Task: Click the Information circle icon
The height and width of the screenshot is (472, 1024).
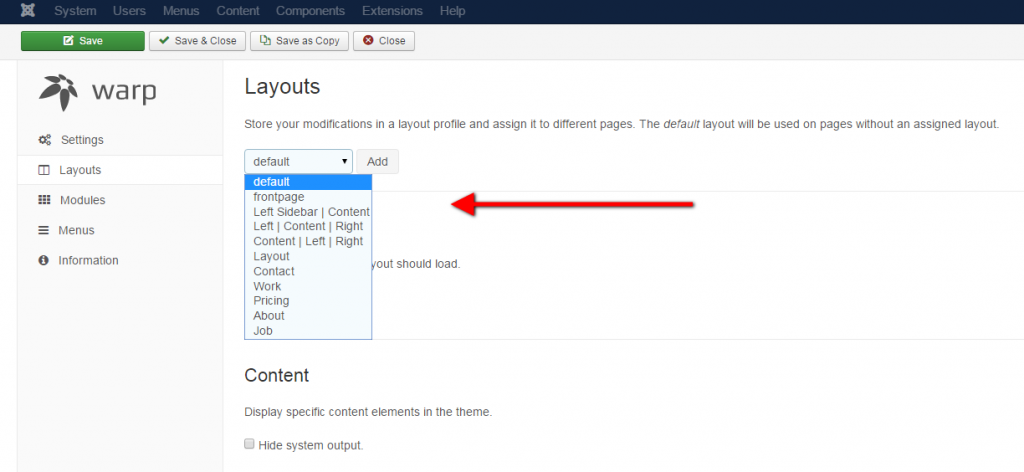Action: coord(44,260)
